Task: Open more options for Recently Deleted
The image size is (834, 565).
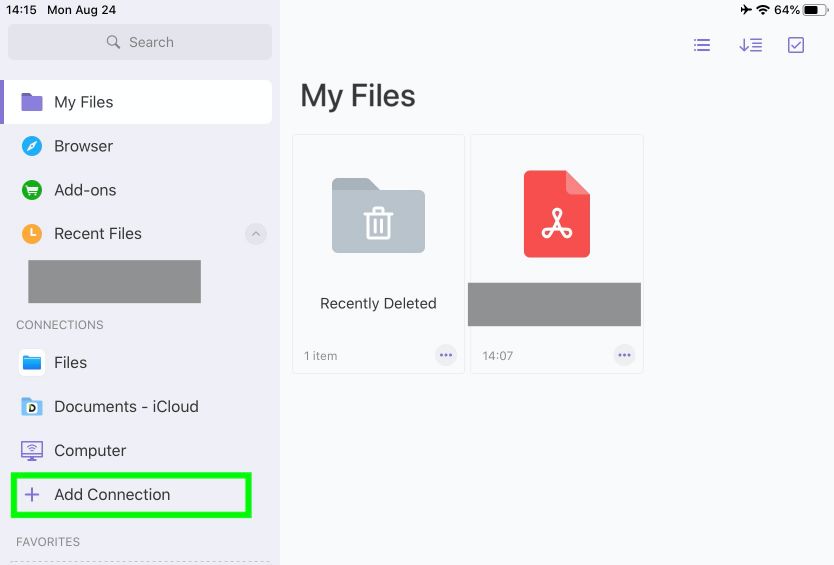Action: coord(446,355)
